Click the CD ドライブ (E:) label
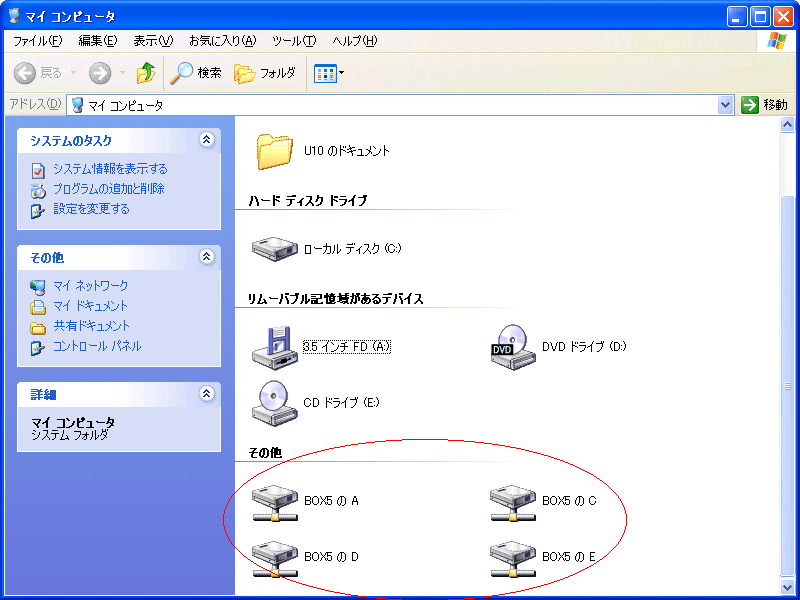Image resolution: width=800 pixels, height=600 pixels. click(341, 403)
